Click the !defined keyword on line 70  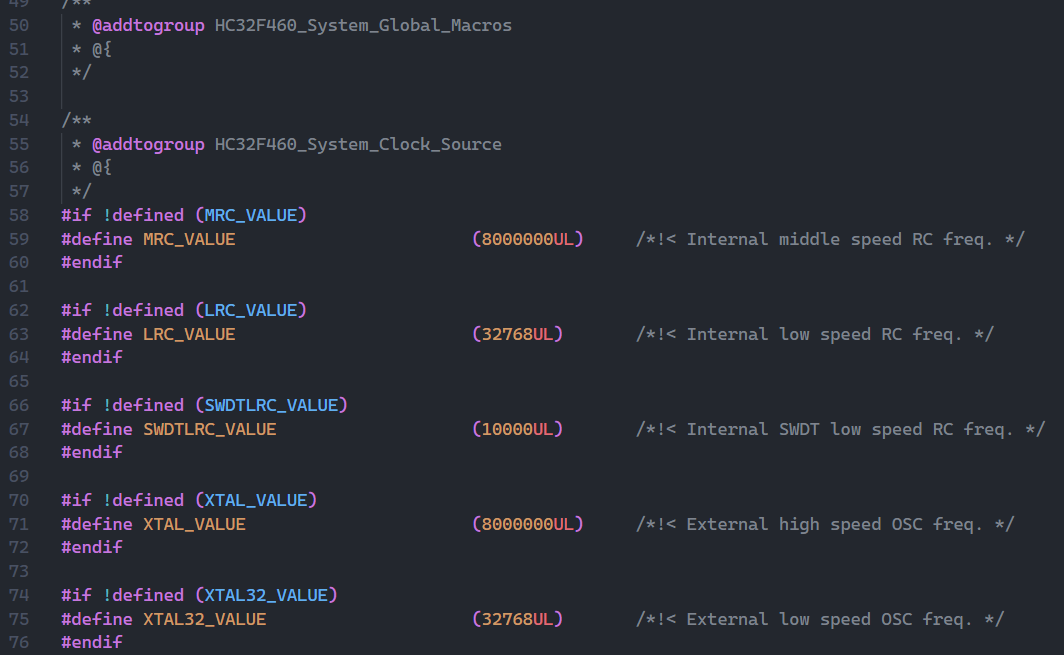pyautogui.click(x=143, y=500)
